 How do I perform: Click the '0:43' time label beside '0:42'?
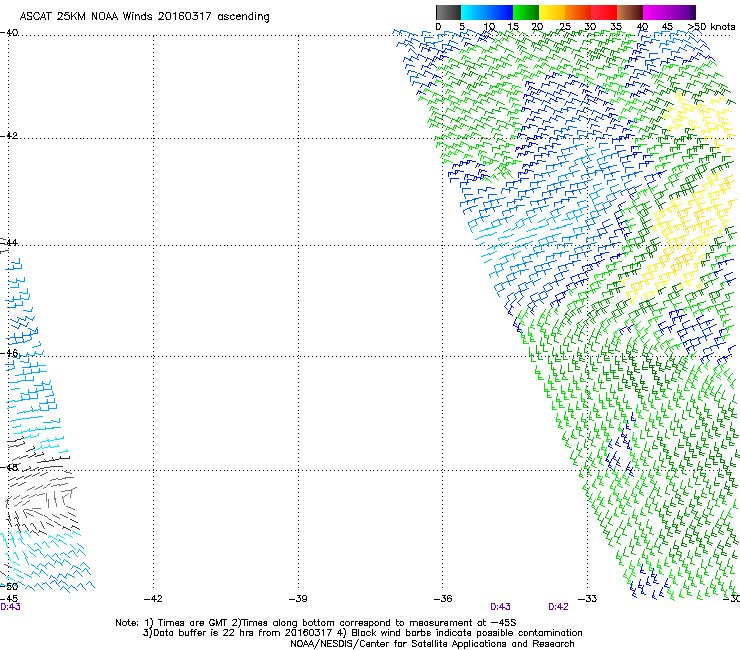(x=500, y=607)
